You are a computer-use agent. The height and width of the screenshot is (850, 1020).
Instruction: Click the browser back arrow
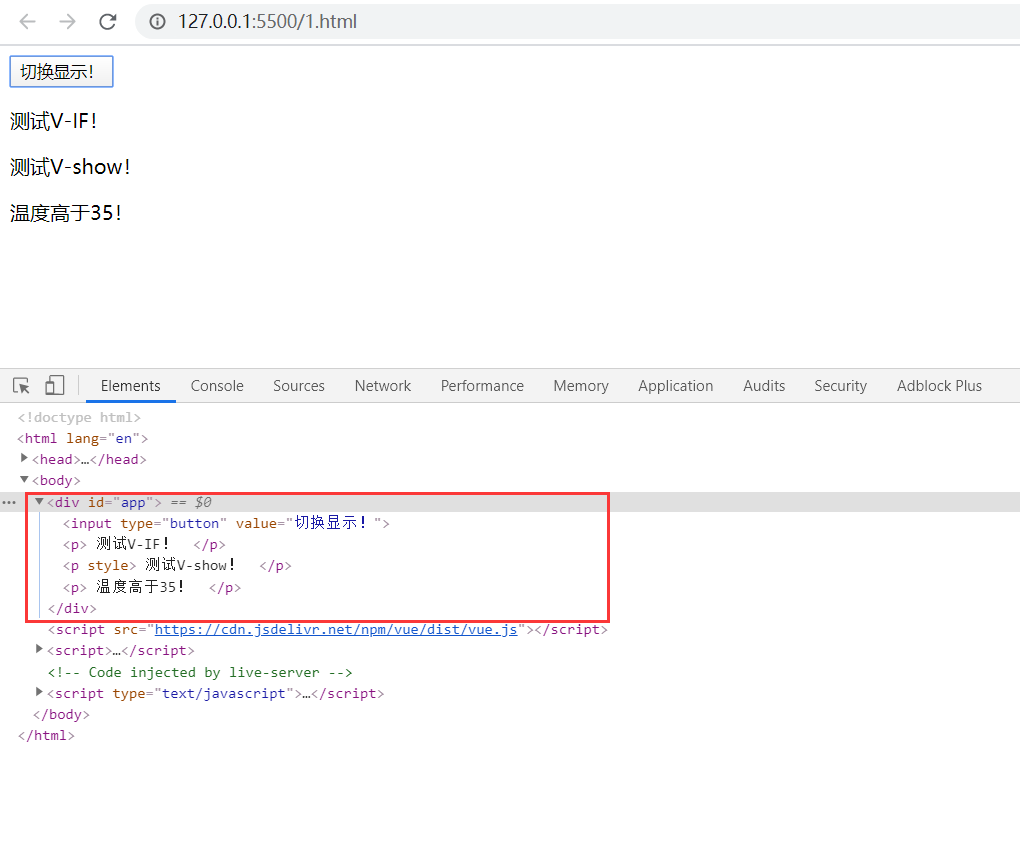(x=27, y=21)
